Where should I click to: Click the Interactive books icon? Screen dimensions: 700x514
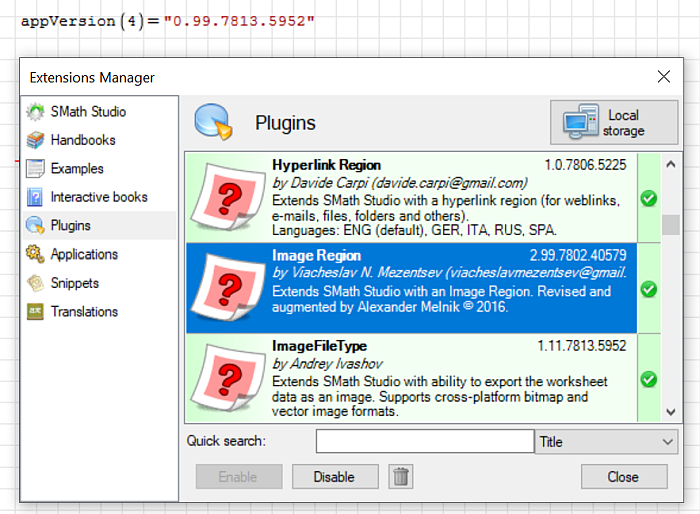(35, 197)
